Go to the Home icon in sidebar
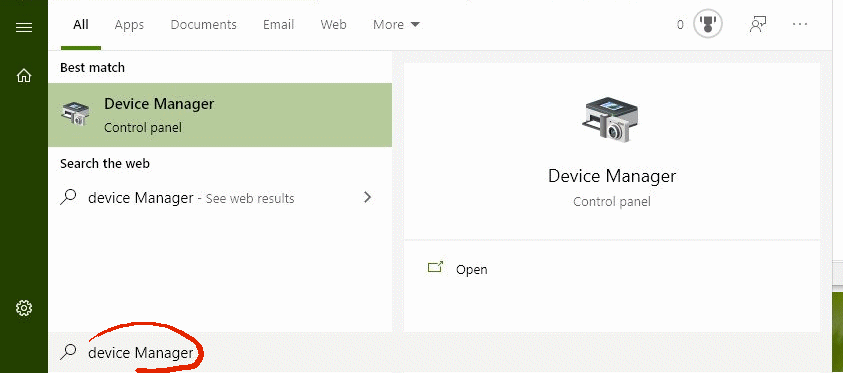Image resolution: width=843 pixels, height=373 pixels. pos(24,76)
